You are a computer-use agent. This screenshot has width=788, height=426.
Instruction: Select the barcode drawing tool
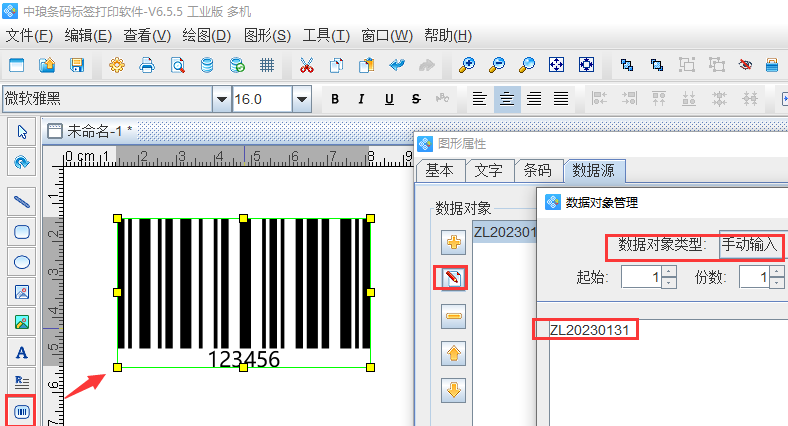click(21, 412)
